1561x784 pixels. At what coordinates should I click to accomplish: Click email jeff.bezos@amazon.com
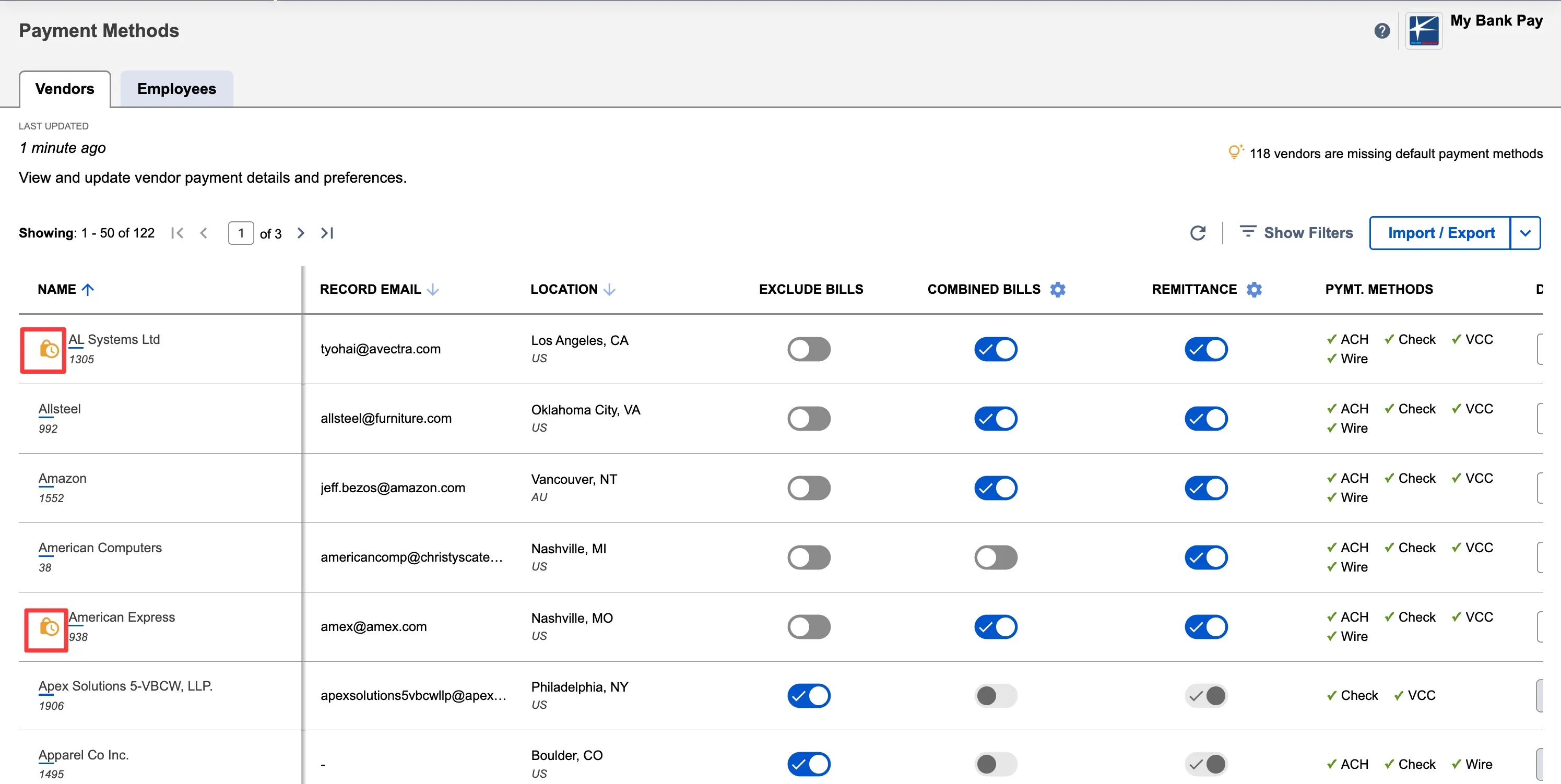[x=393, y=488]
